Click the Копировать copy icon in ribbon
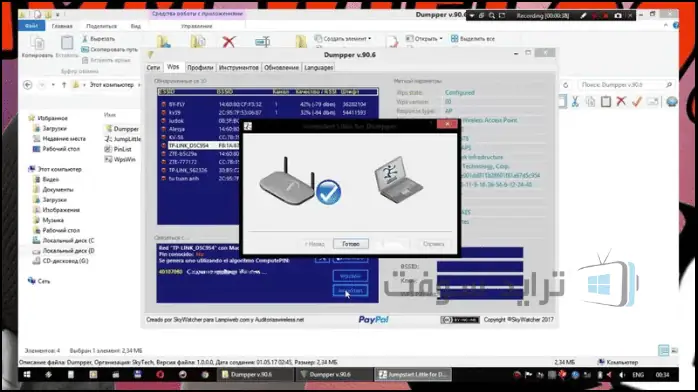 37,43
